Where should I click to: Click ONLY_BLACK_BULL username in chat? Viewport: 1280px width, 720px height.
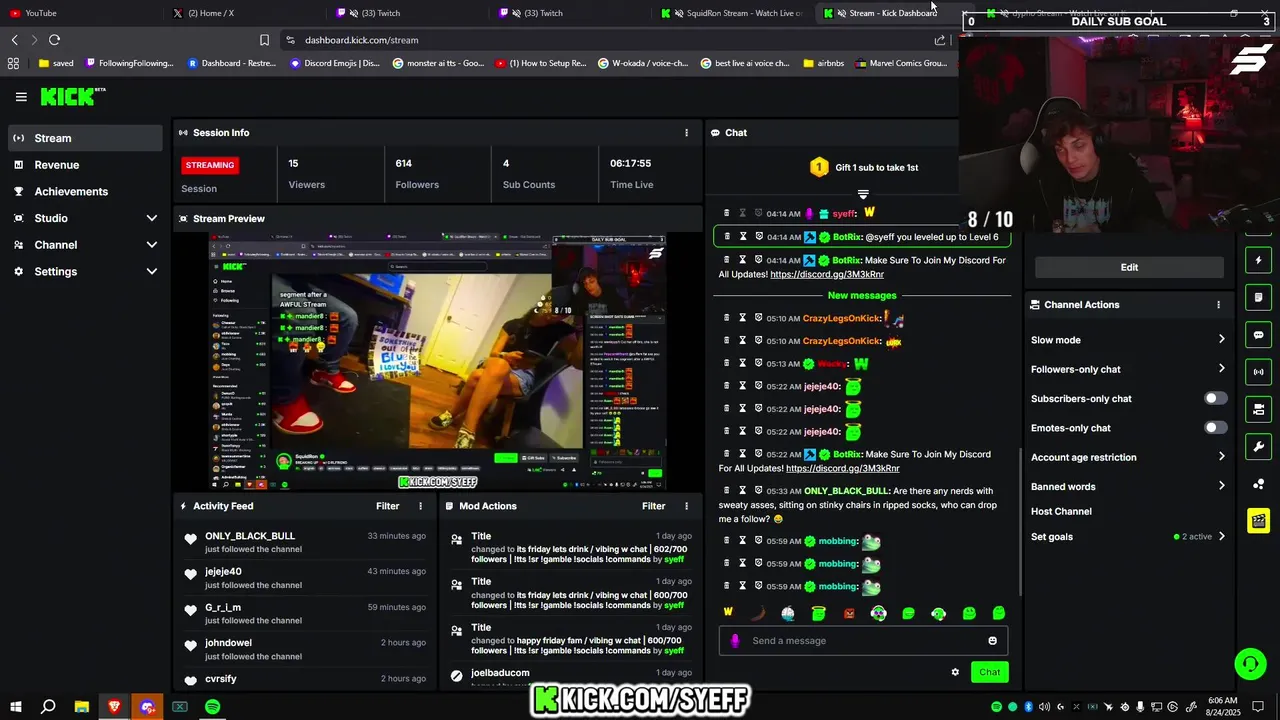(x=846, y=491)
